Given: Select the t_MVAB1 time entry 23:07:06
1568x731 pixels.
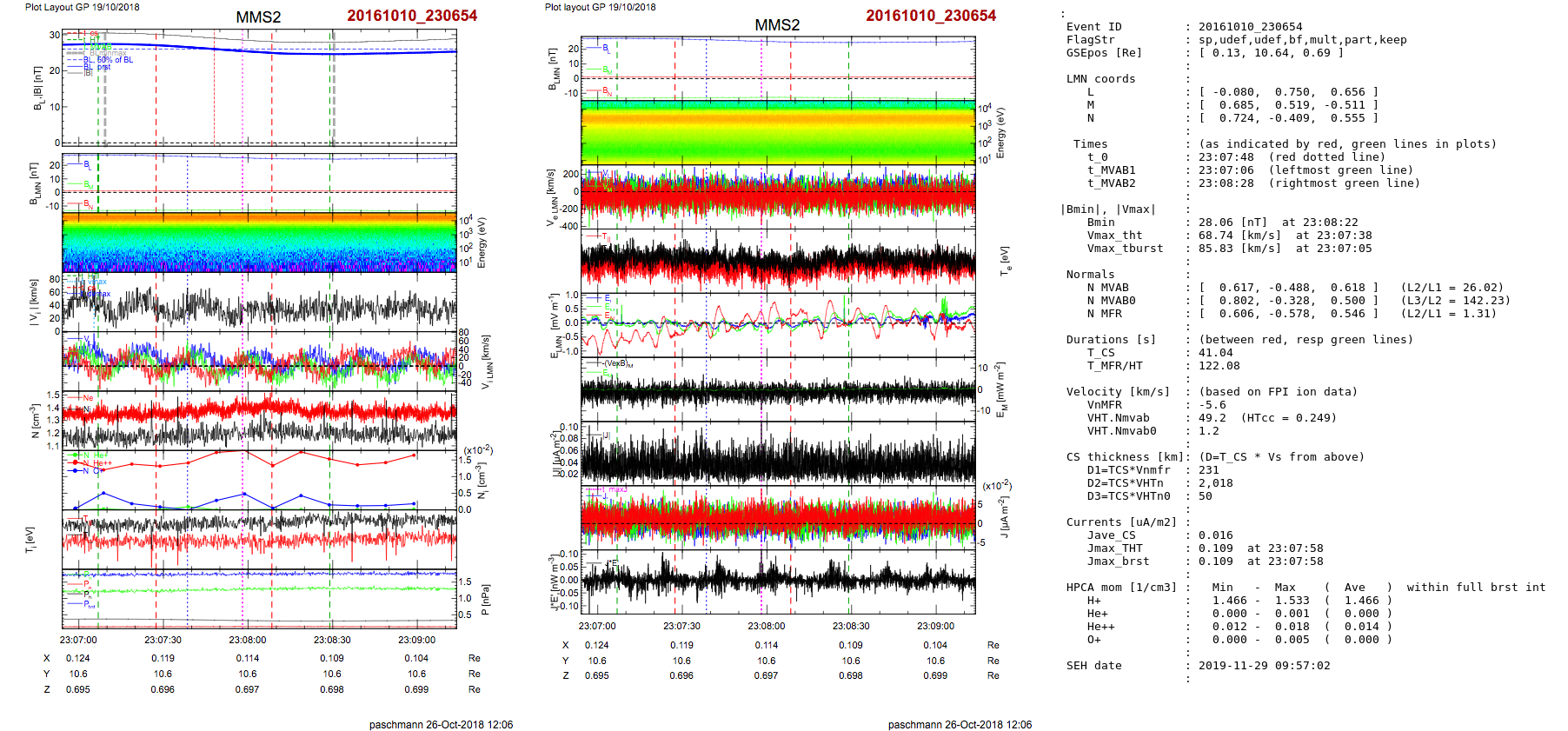Looking at the screenshot, I should click(x=1226, y=170).
